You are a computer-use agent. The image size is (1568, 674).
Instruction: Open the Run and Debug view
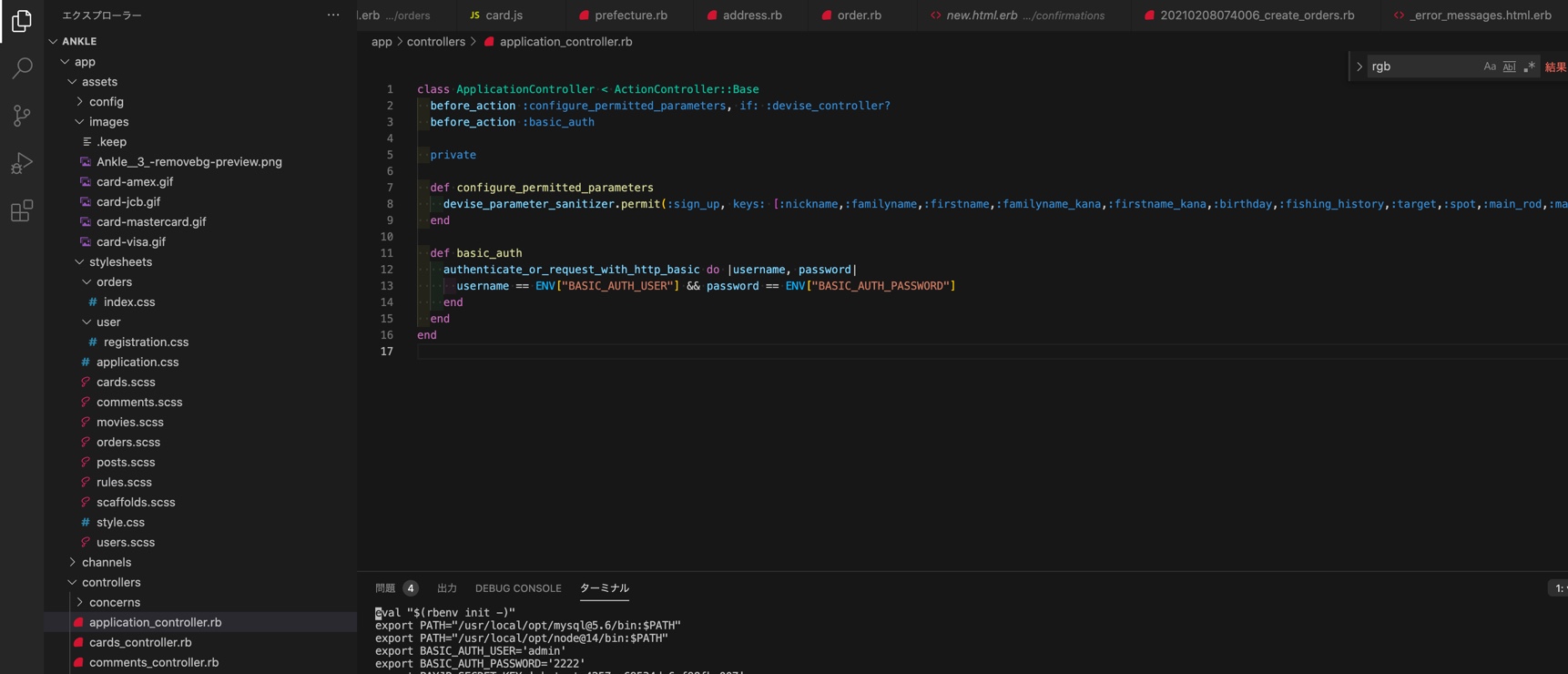(22, 163)
